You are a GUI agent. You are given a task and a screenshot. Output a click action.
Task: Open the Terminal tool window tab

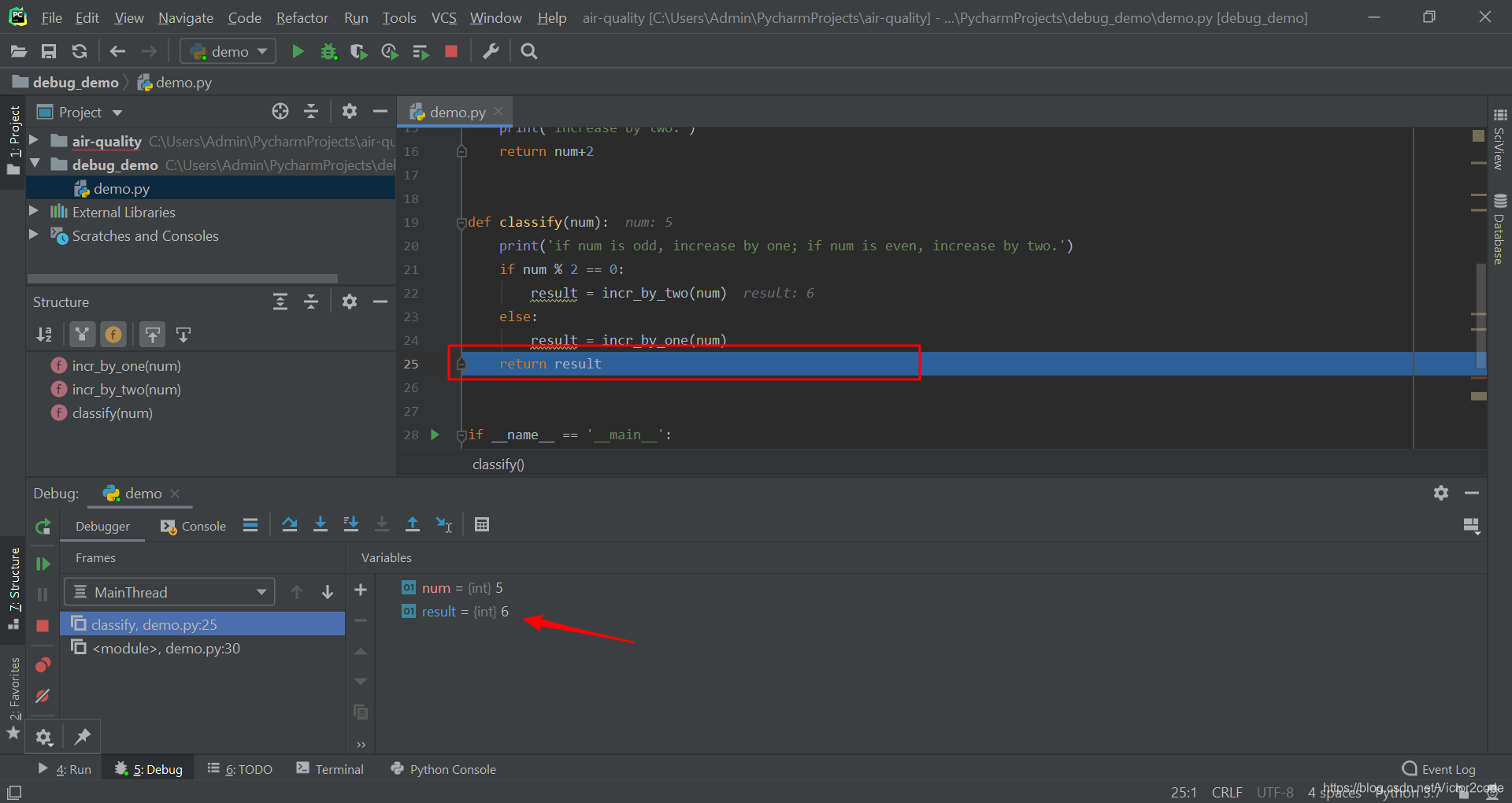point(330,769)
